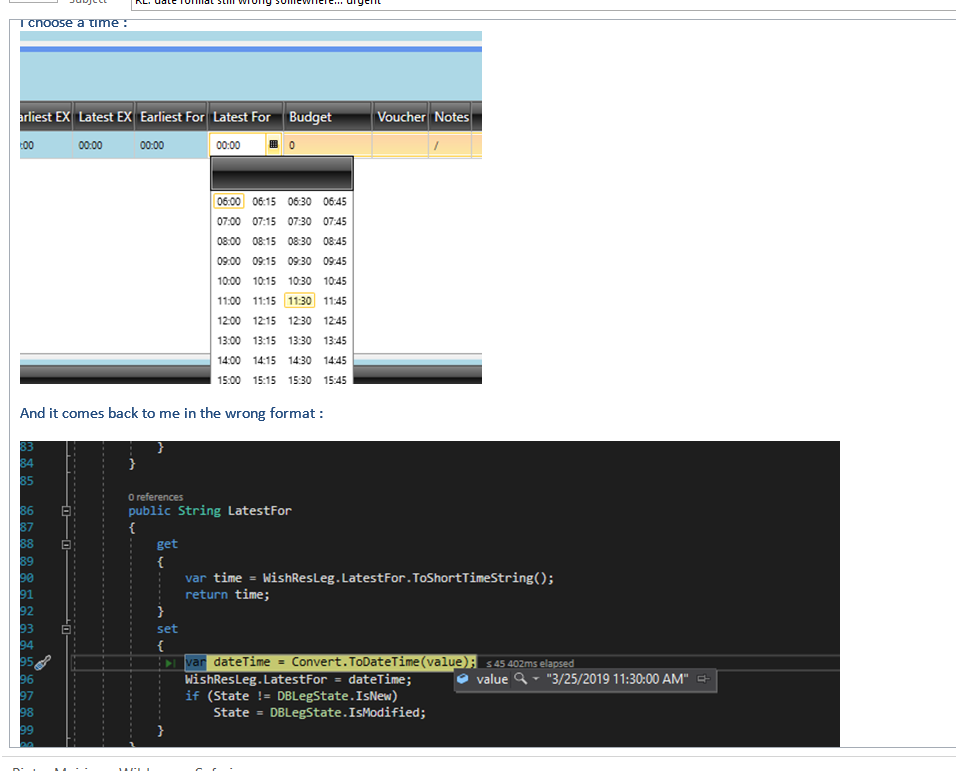Image resolution: width=956 pixels, height=771 pixels.
Task: Click the 'return time;' statement
Action: click(x=227, y=594)
